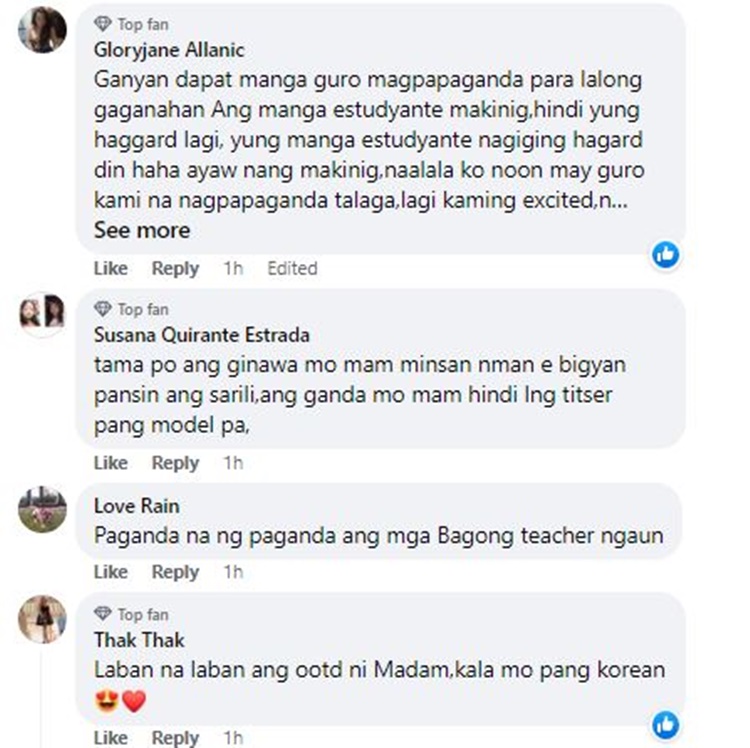Expand Gloryjane's comment with See more
The width and height of the screenshot is (750, 748).
[142, 231]
